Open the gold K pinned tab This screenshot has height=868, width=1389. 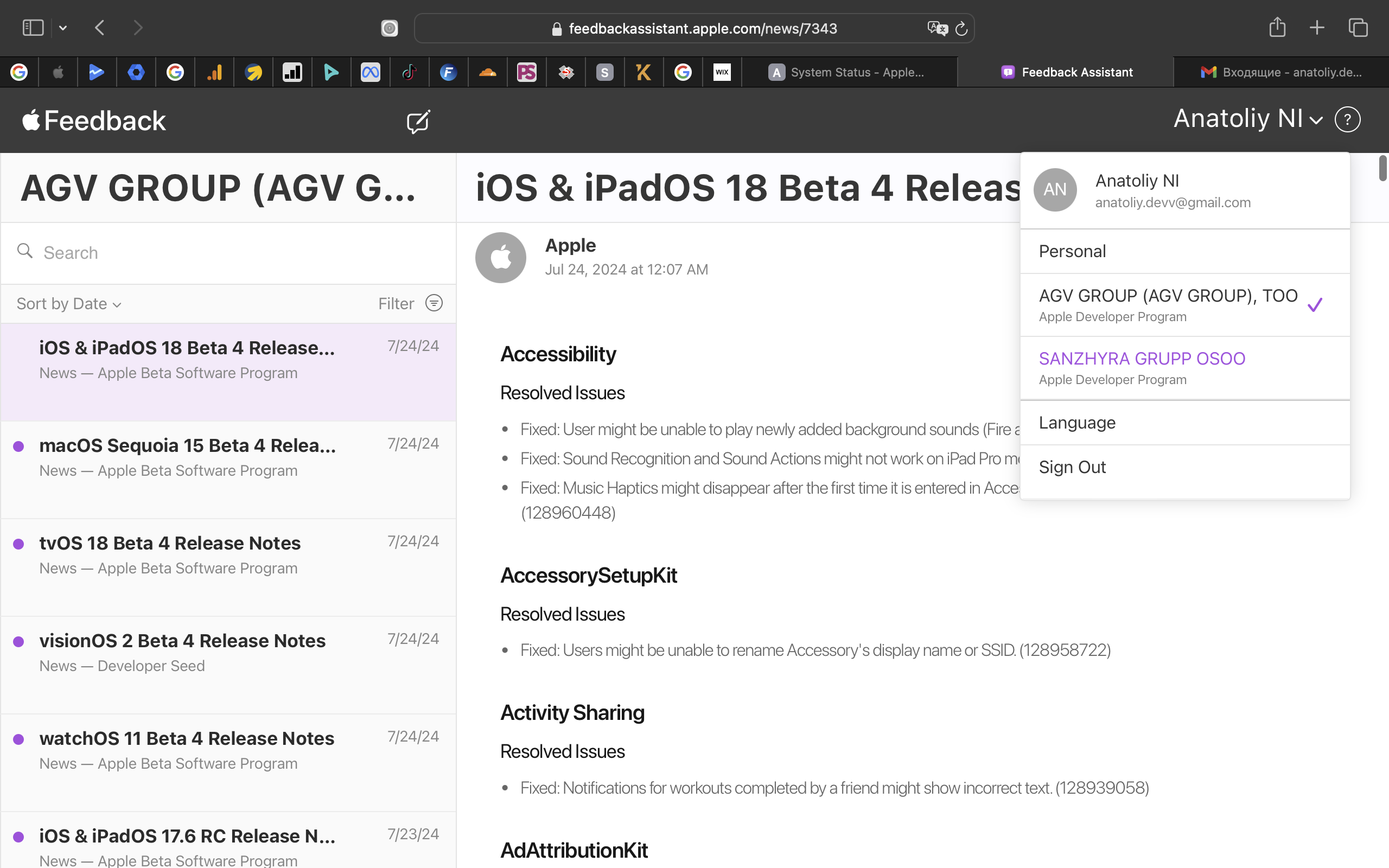coord(643,72)
